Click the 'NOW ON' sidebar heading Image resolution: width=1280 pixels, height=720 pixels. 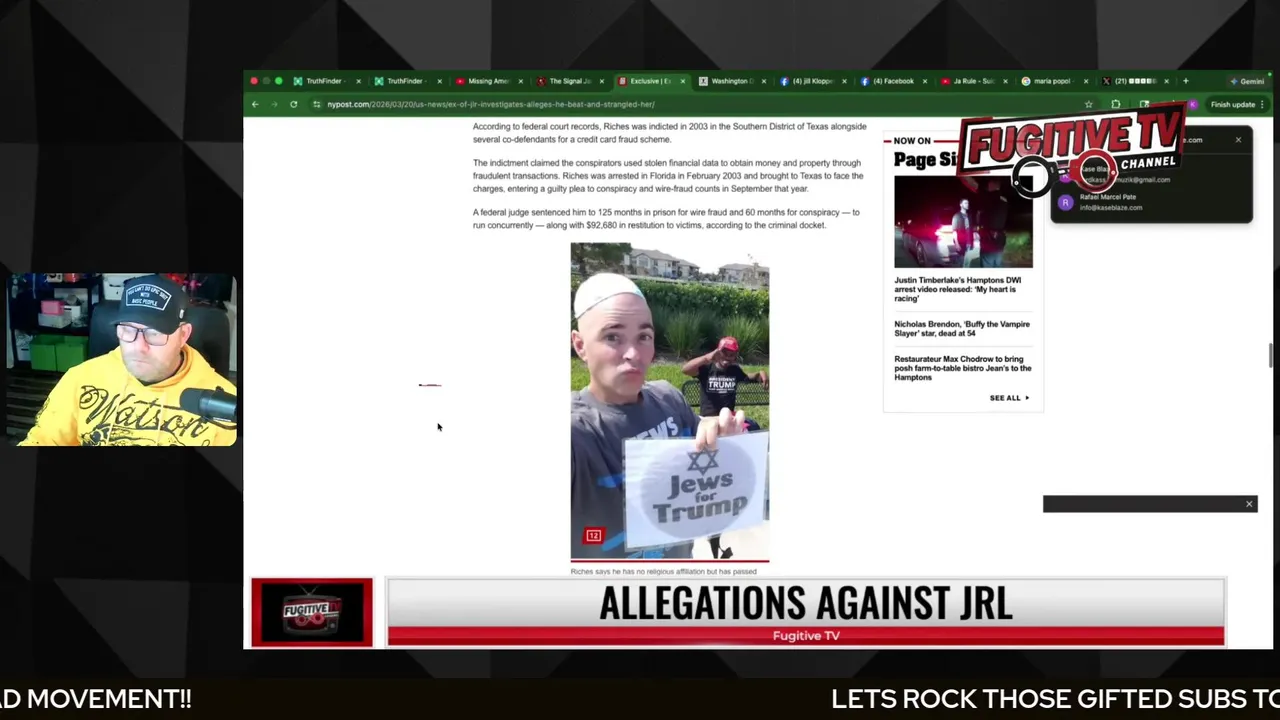tap(912, 141)
